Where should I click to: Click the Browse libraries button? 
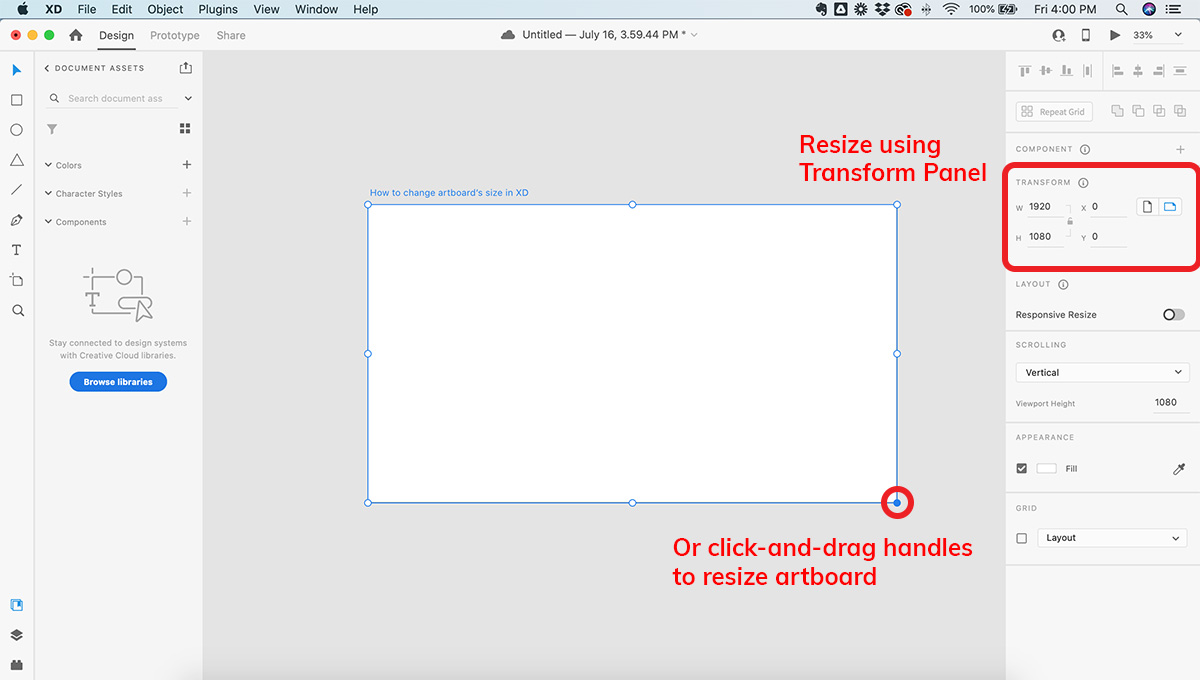coord(118,382)
